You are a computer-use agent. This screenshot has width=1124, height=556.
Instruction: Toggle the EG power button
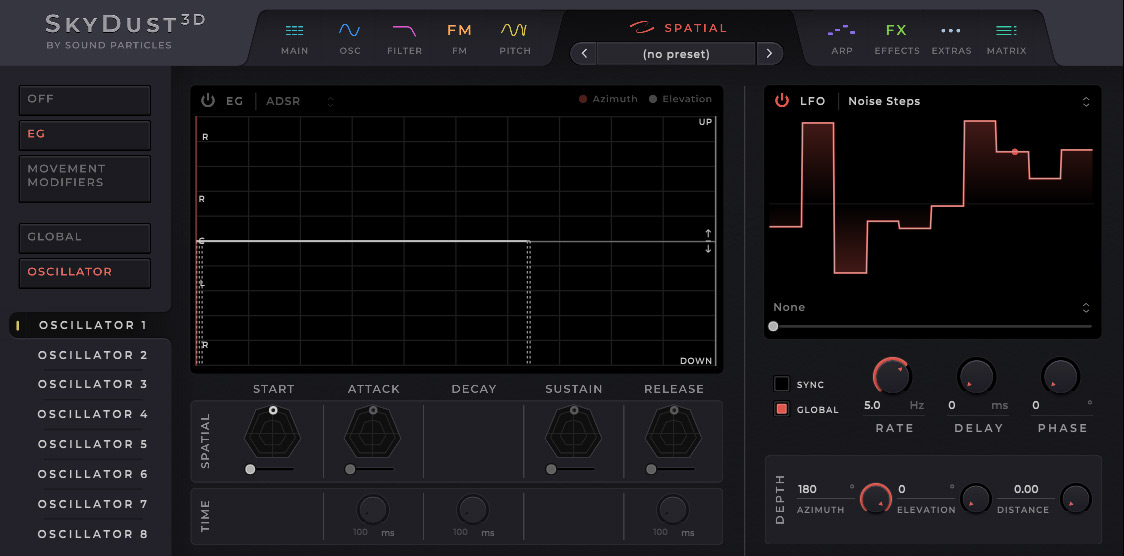coord(208,100)
